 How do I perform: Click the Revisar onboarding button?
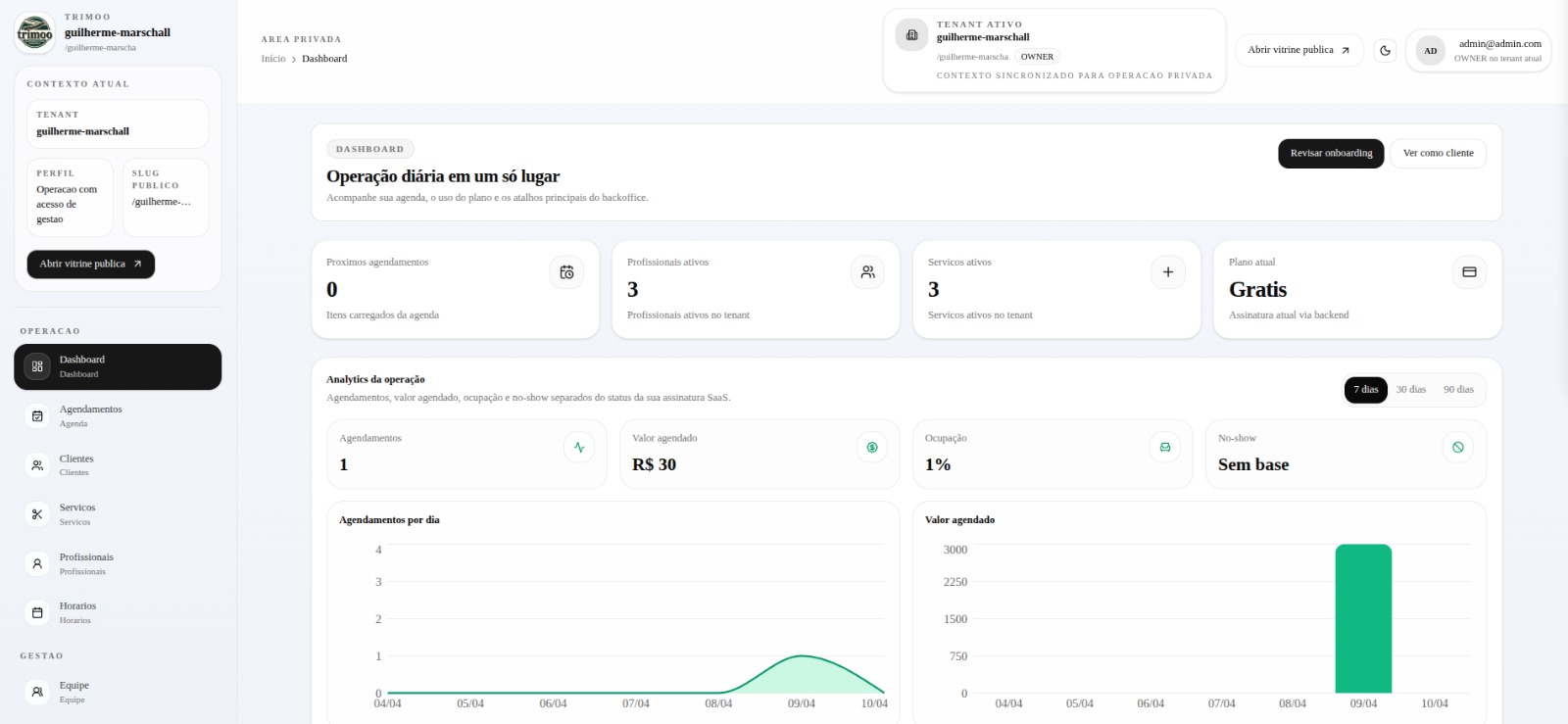[x=1330, y=154]
